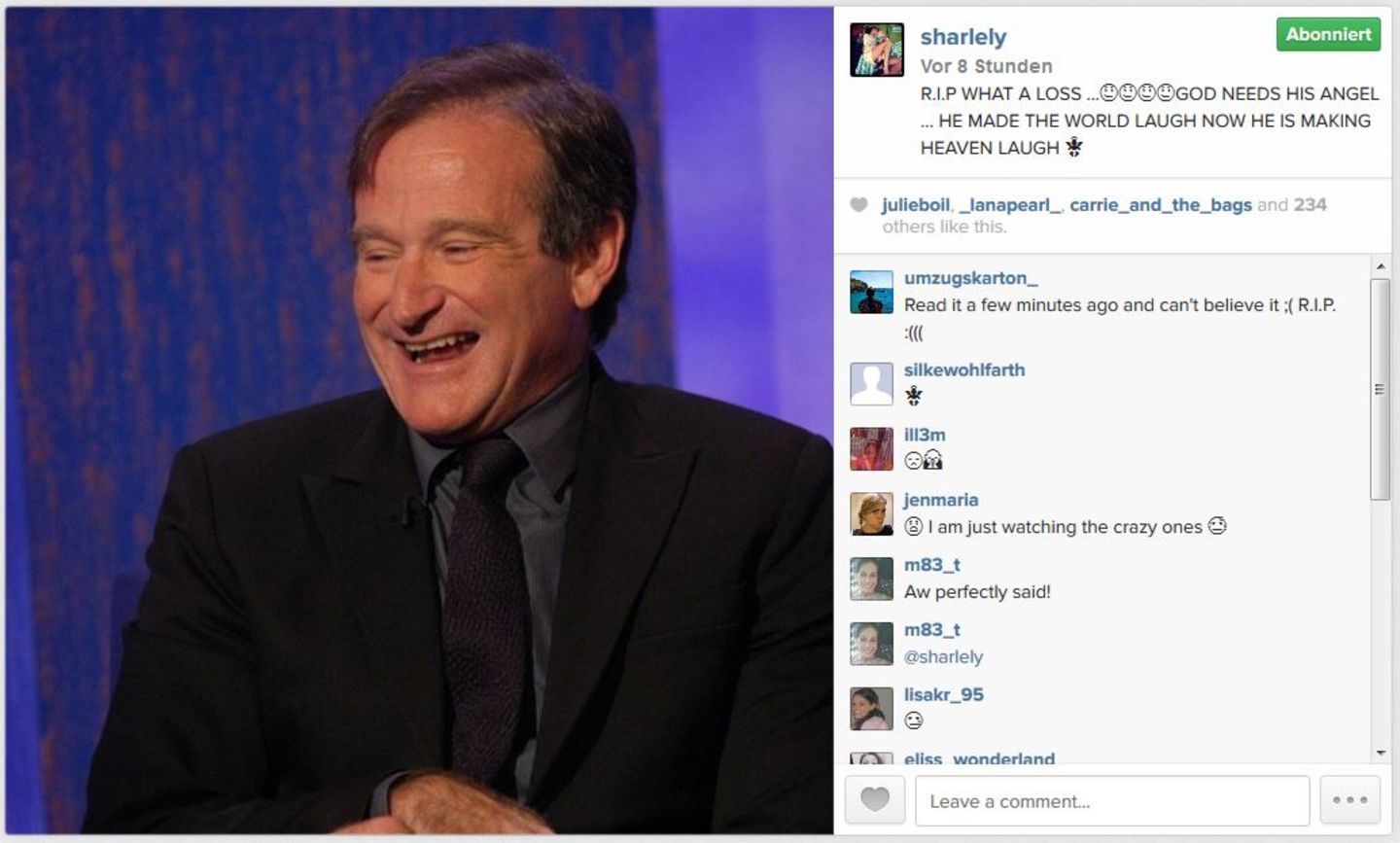Open umzugskarton_ commenter avatar
This screenshot has height=843, width=1400.
coord(871,292)
